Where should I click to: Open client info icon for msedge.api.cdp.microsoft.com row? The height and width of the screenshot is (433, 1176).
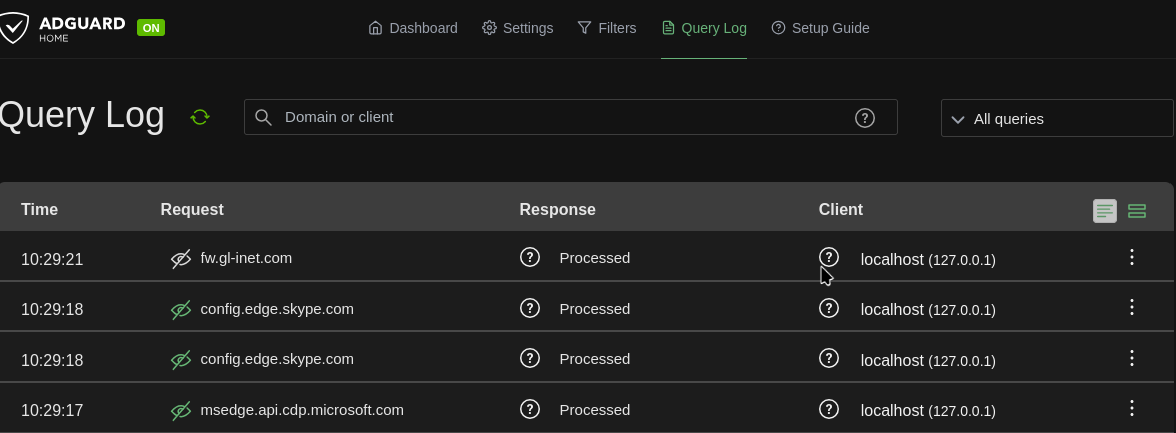pos(829,409)
